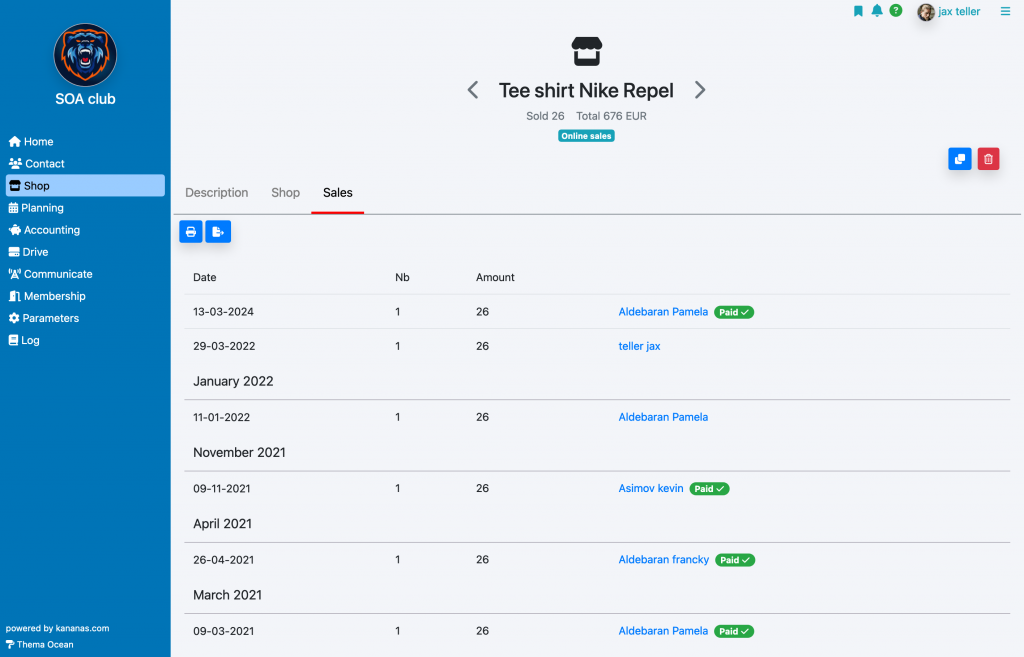
Task: Click Paid badge for Aldebaran francky
Action: 735,560
